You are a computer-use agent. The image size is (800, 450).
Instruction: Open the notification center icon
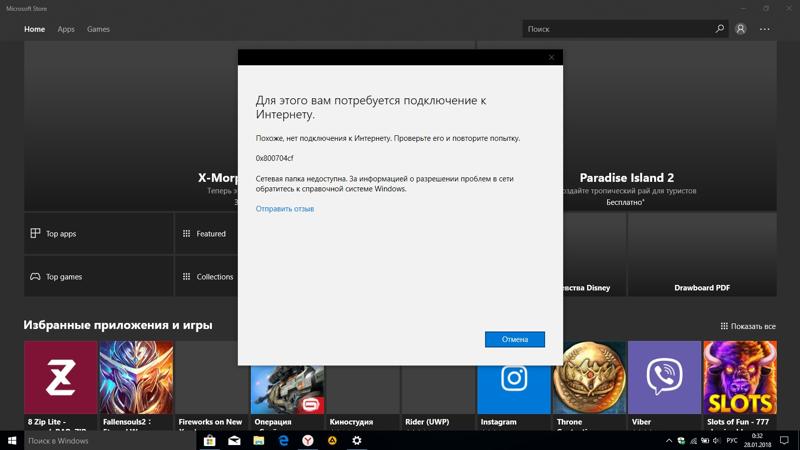(x=784, y=440)
